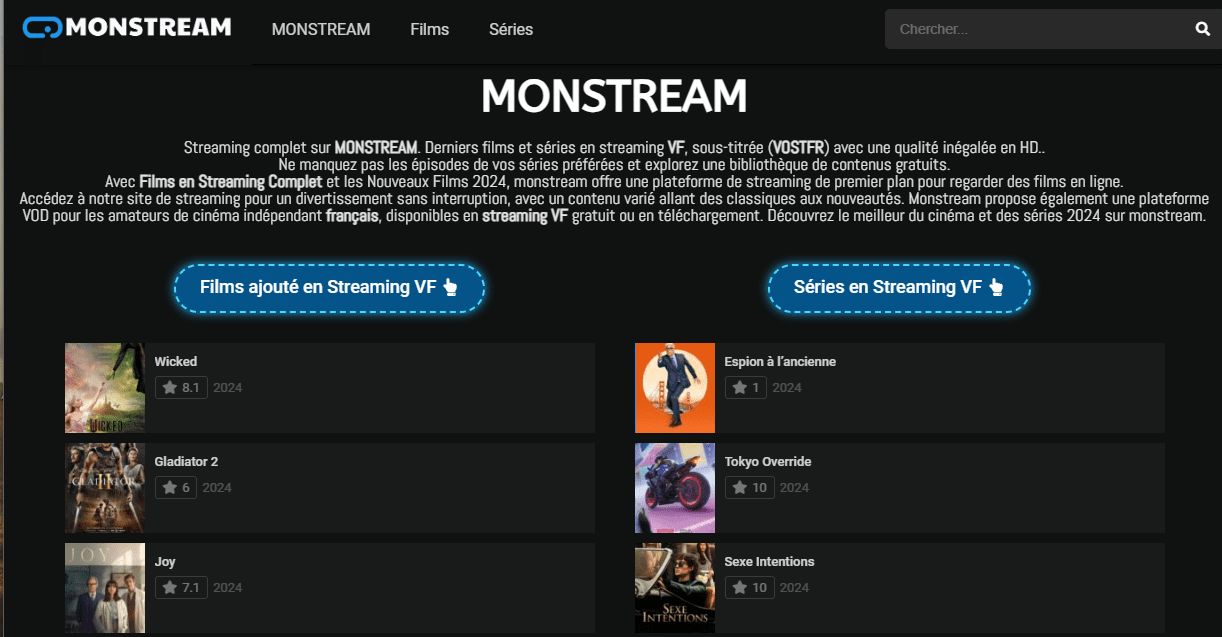
Task: Click the bold "Films en Streaming Complet" text
Action: (231, 182)
